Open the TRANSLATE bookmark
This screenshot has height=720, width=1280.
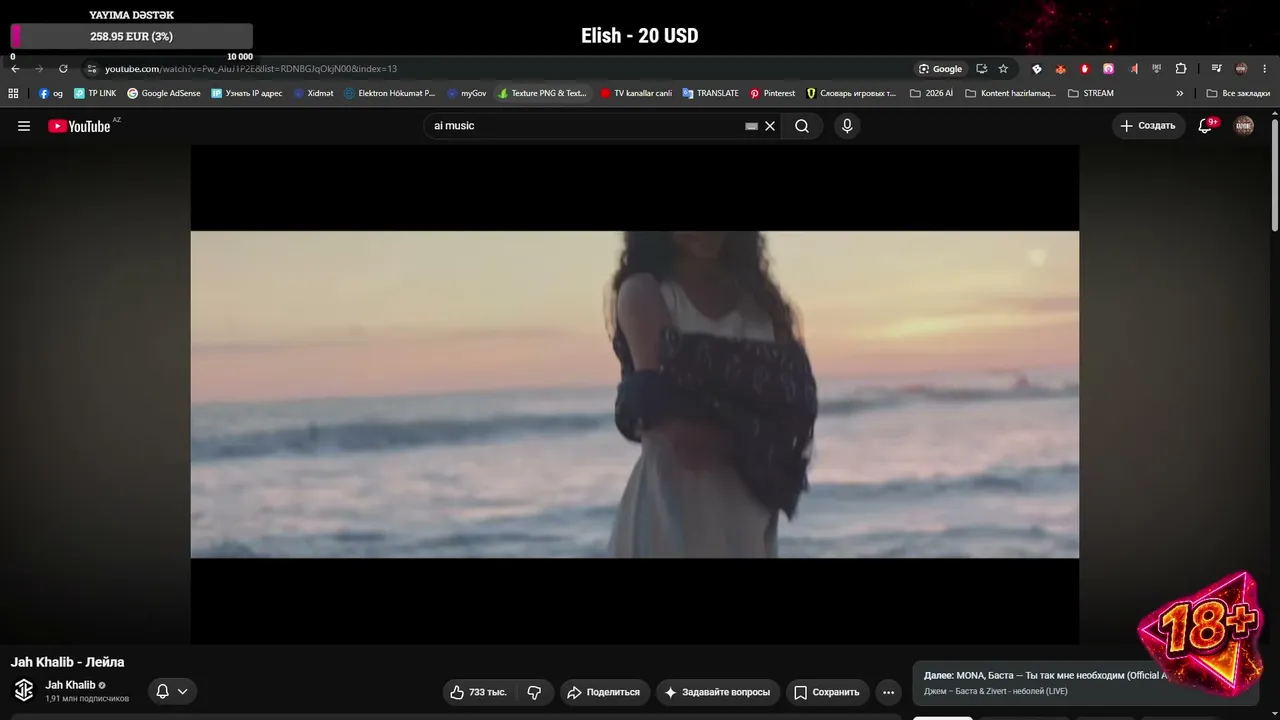click(710, 93)
